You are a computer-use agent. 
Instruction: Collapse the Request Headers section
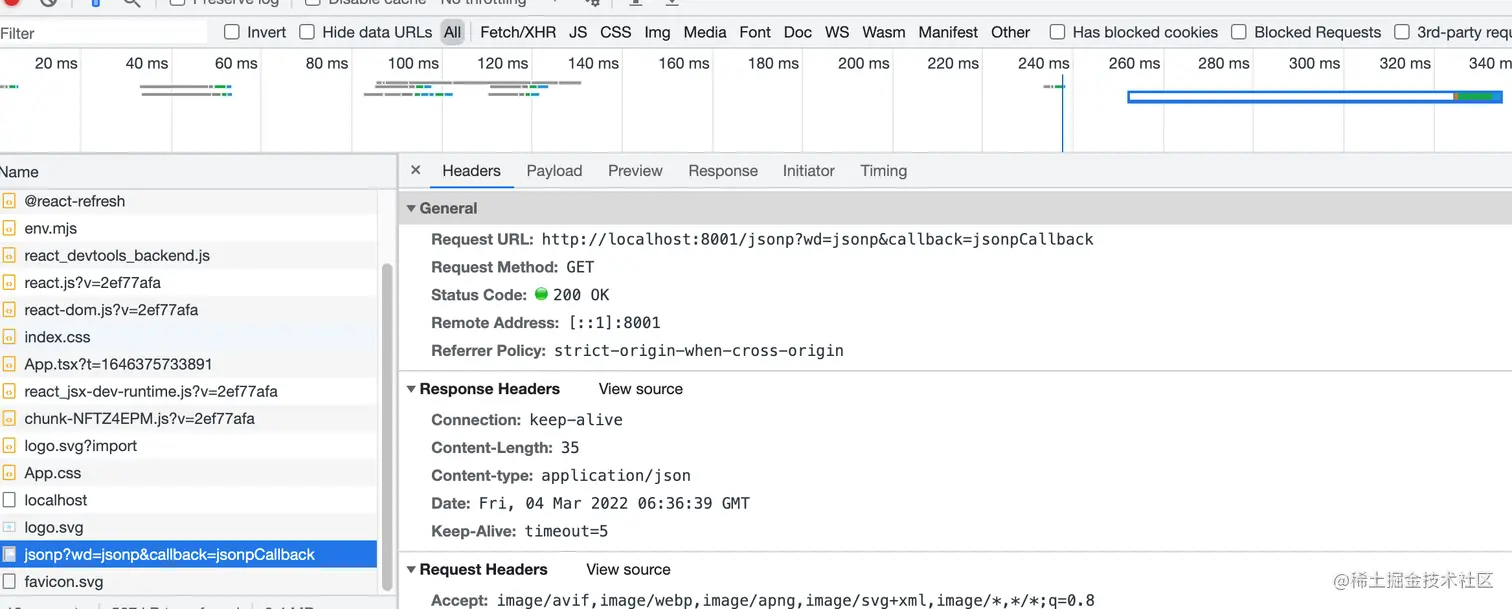tap(411, 569)
